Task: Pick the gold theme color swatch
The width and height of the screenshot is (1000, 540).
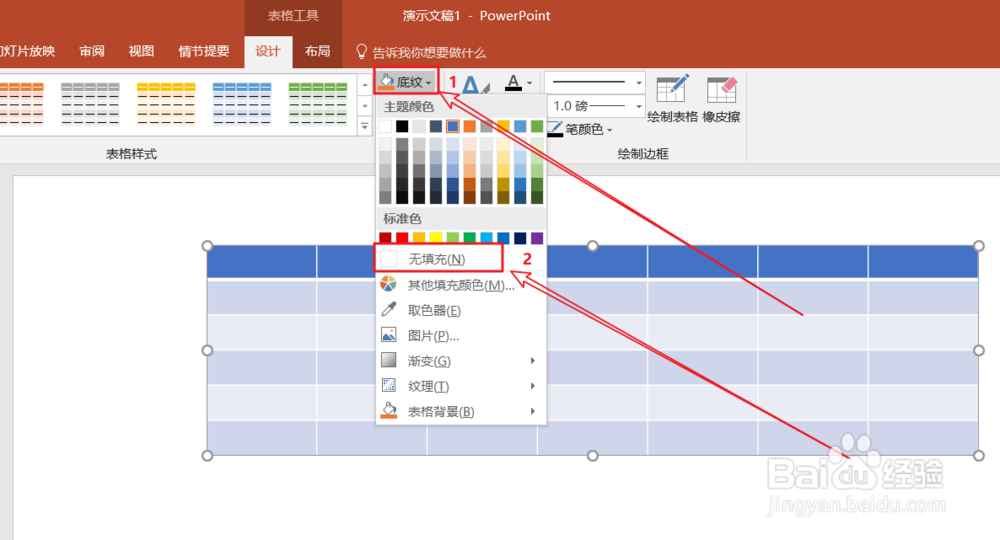Action: pyautogui.click(x=503, y=126)
